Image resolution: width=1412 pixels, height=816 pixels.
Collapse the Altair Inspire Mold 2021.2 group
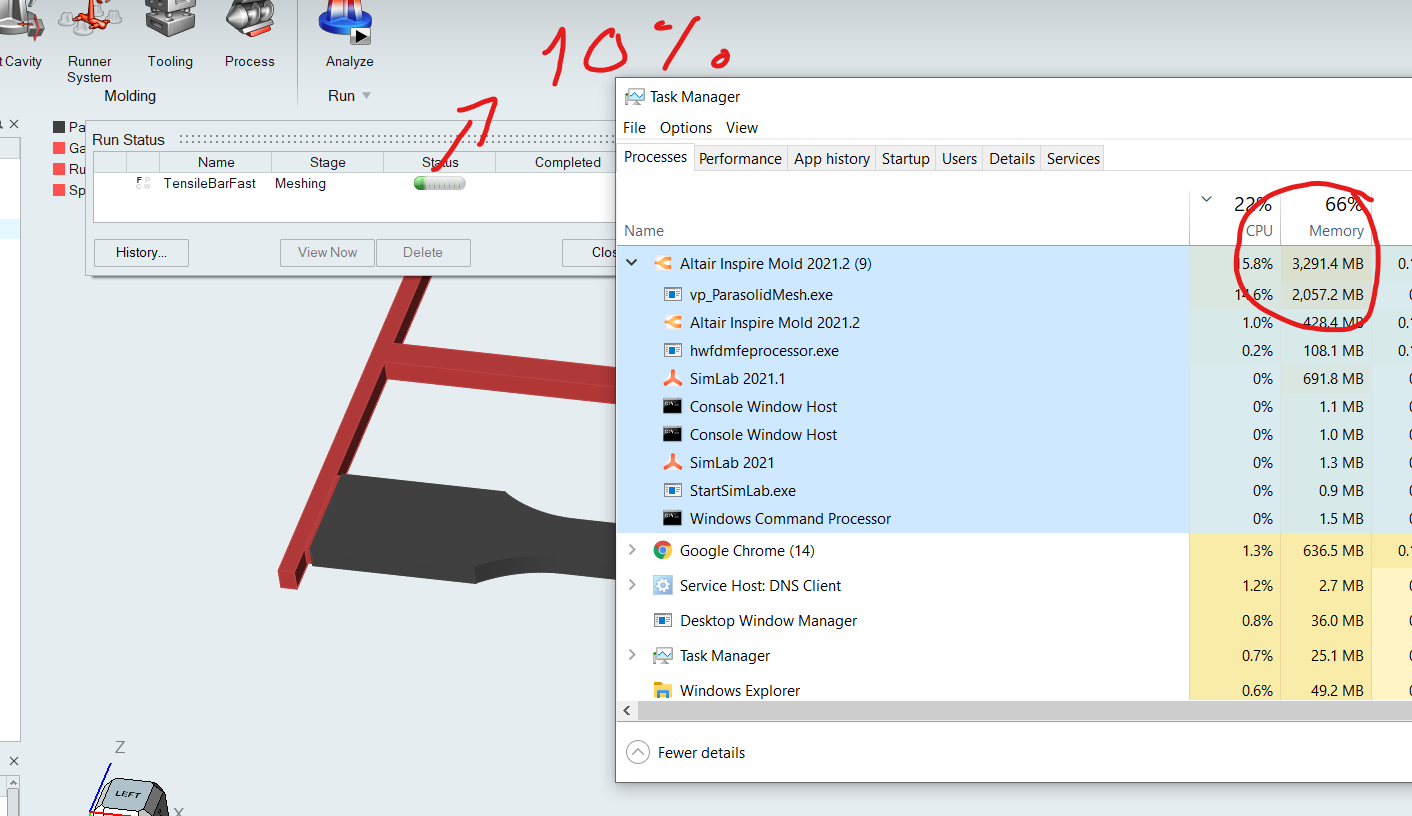(x=631, y=263)
